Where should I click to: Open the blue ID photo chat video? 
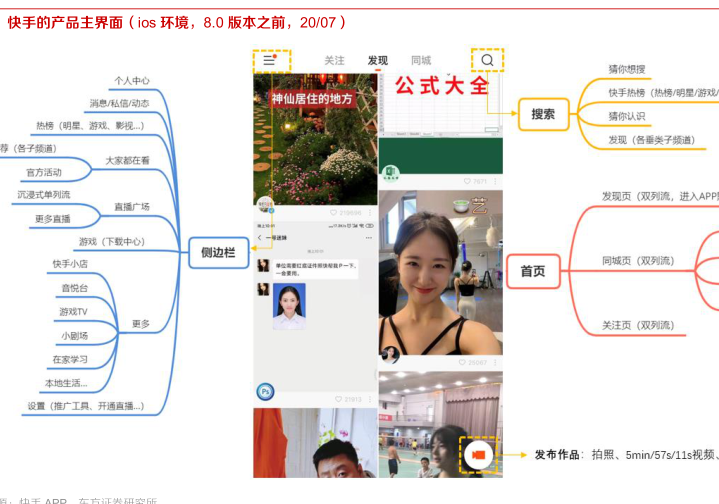[315, 305]
